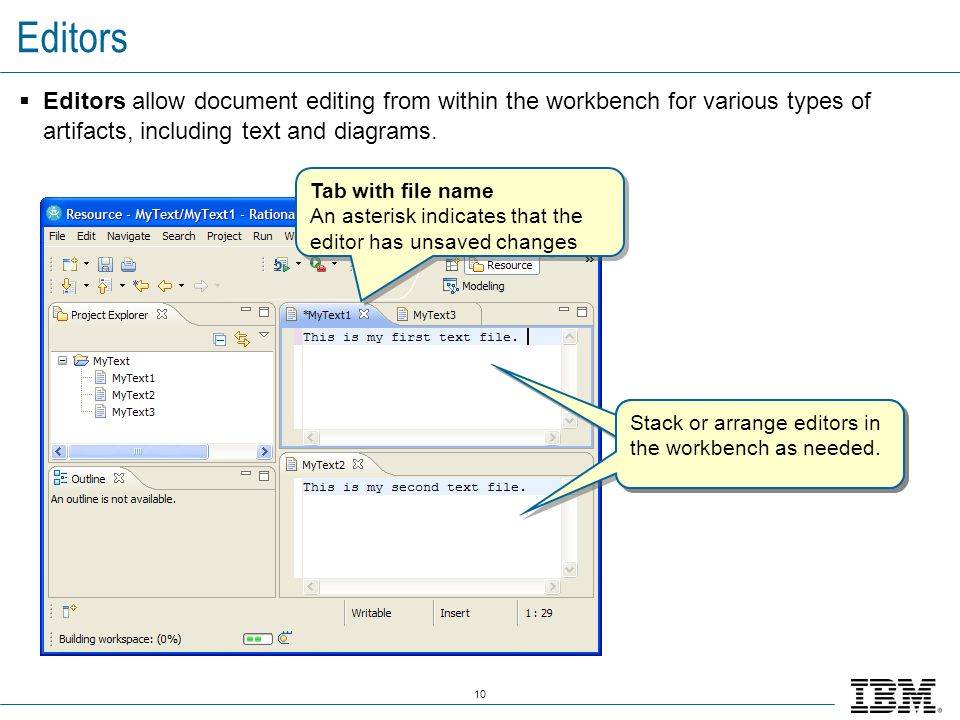Image resolution: width=960 pixels, height=720 pixels.
Task: Switch to the MyText3 editor tab
Action: point(434,315)
